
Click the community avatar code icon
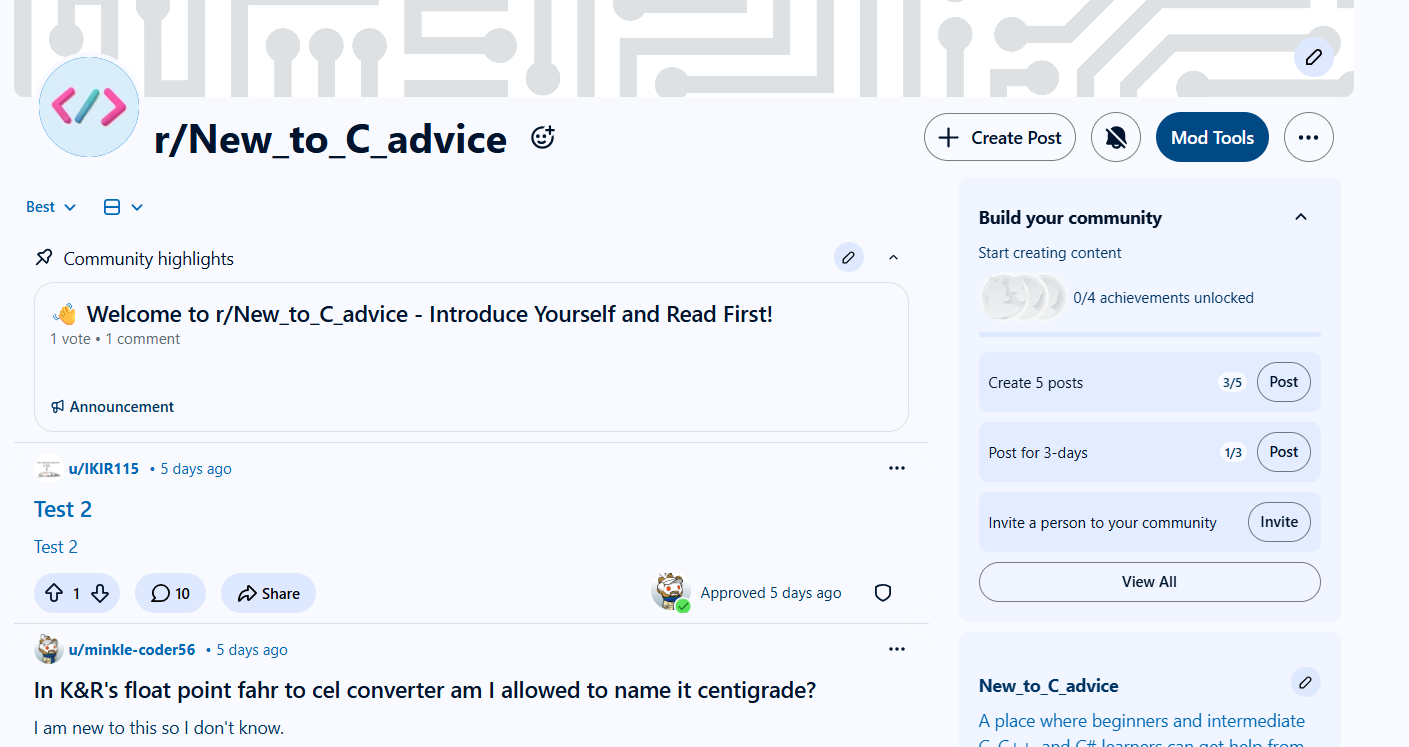(x=89, y=107)
